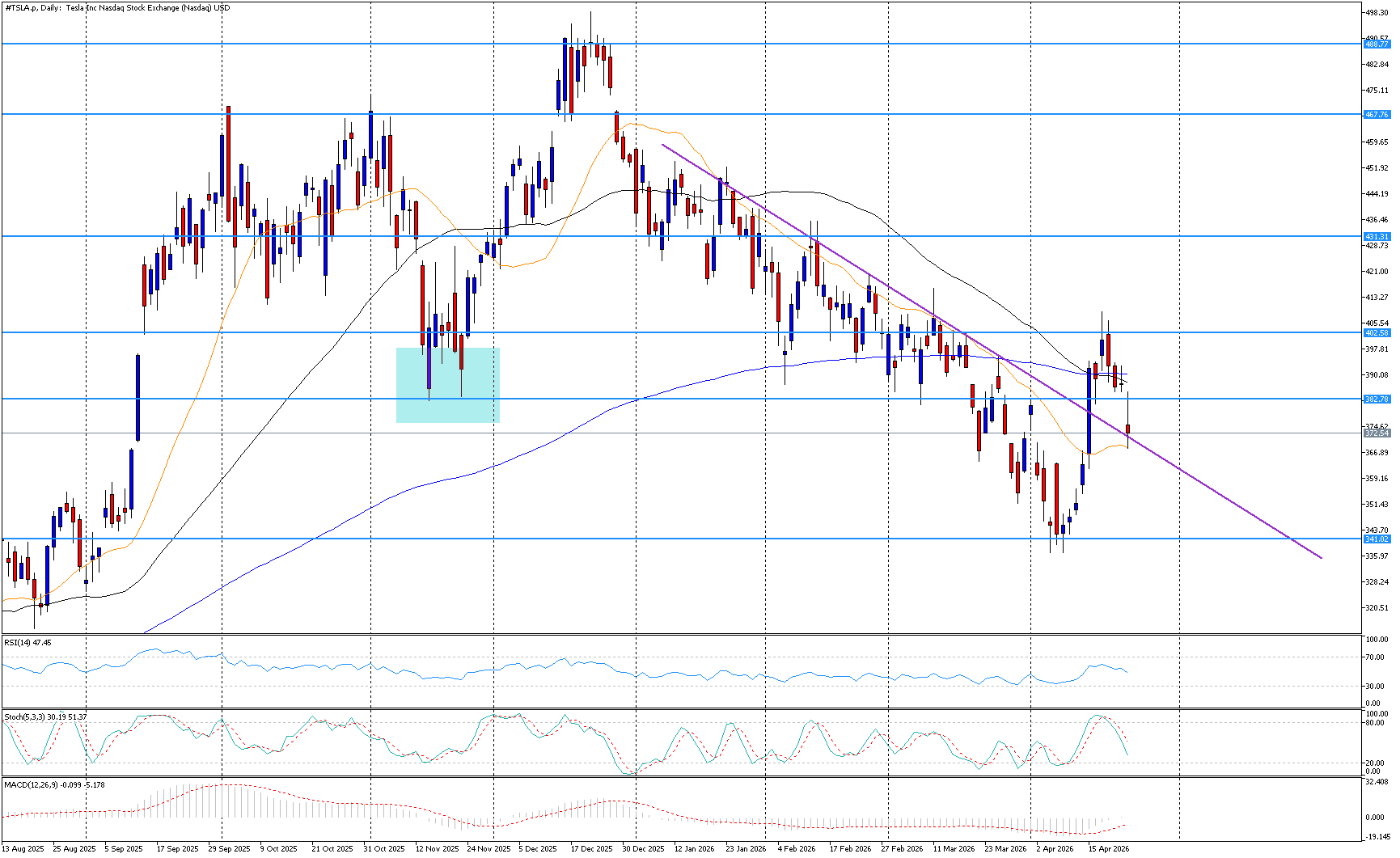1400x858 pixels.
Task: Click the 15 Apr 2026 date label
Action: pos(1108,849)
